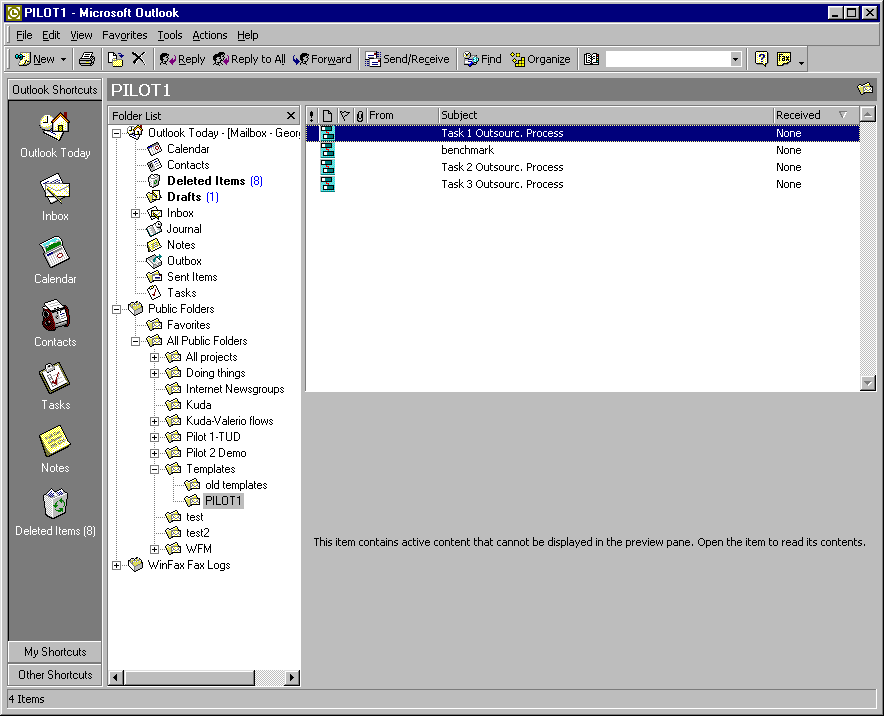Viewport: 884px width, 716px height.
Task: Open the Address Book icon
Action: [x=591, y=59]
